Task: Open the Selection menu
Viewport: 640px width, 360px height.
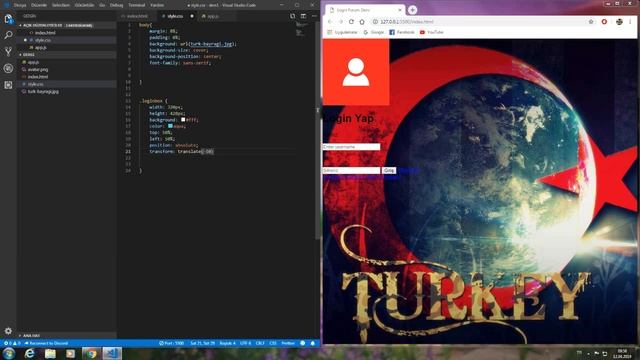Action: pyautogui.click(x=61, y=5)
